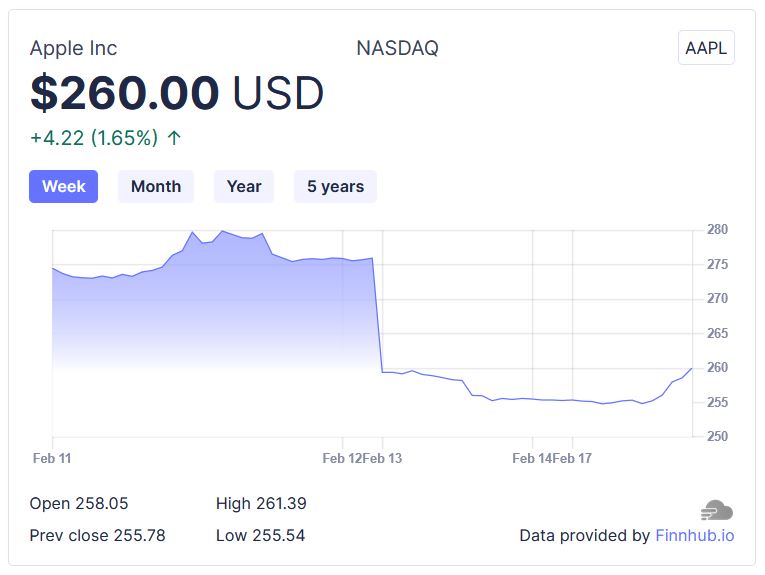Click the green up arrow indicator
This screenshot has height=575, width=765.
[174, 138]
